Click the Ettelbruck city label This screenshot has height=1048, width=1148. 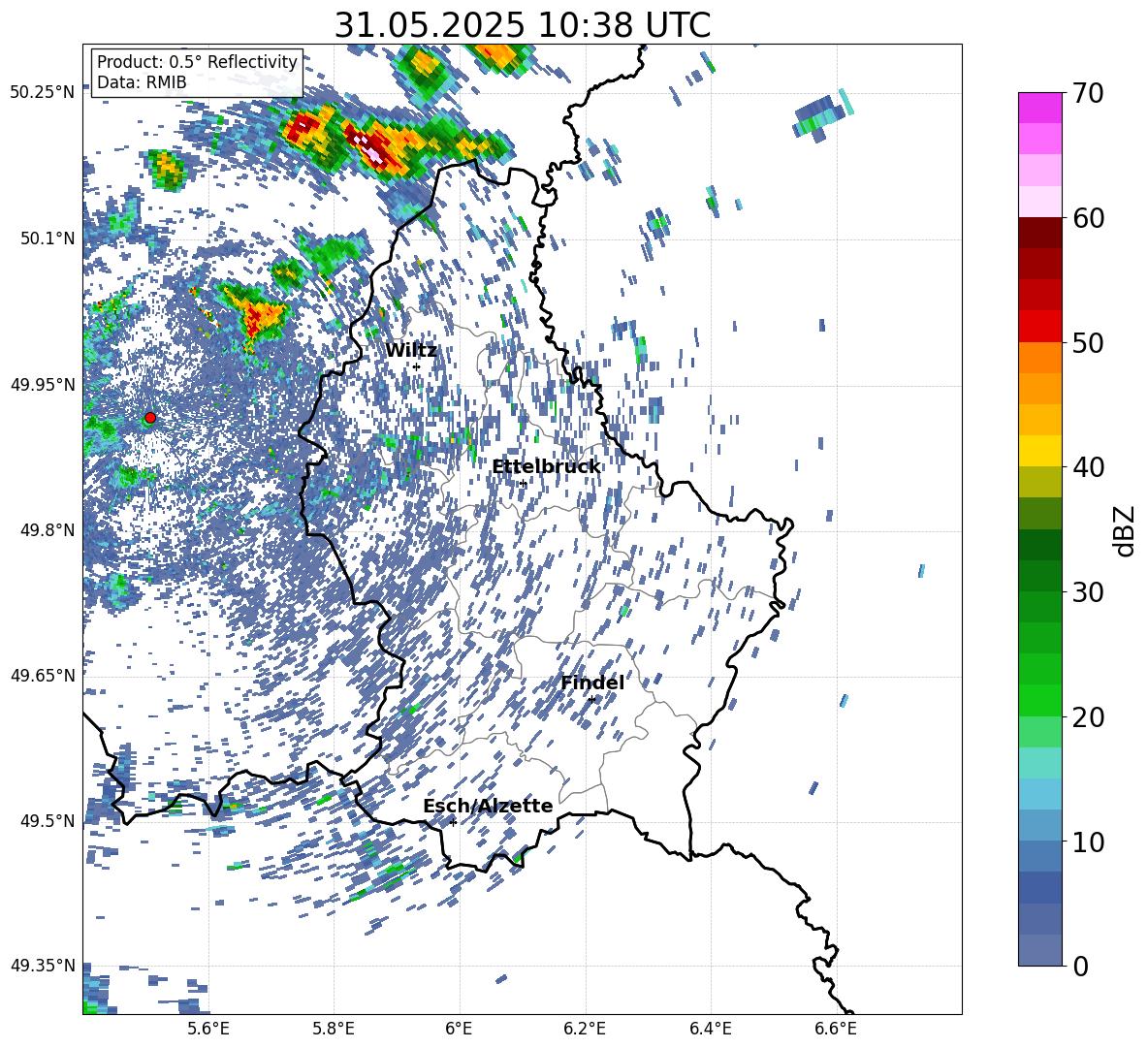546,466
